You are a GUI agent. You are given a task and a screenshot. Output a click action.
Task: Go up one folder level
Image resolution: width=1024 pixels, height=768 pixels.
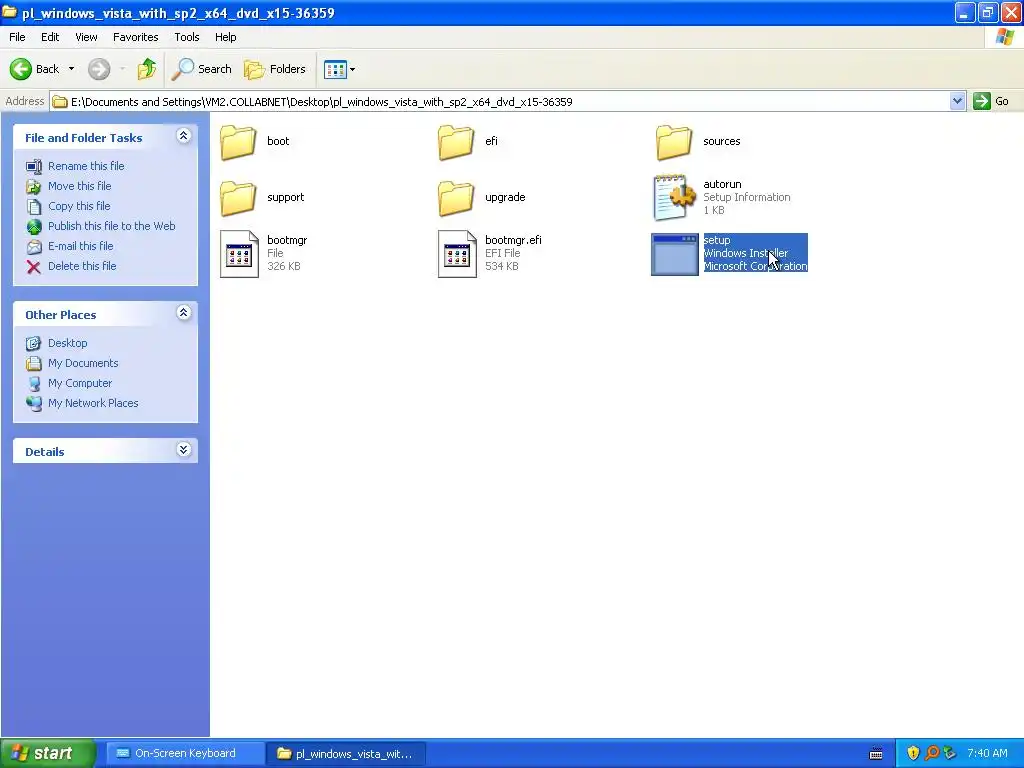coord(146,69)
